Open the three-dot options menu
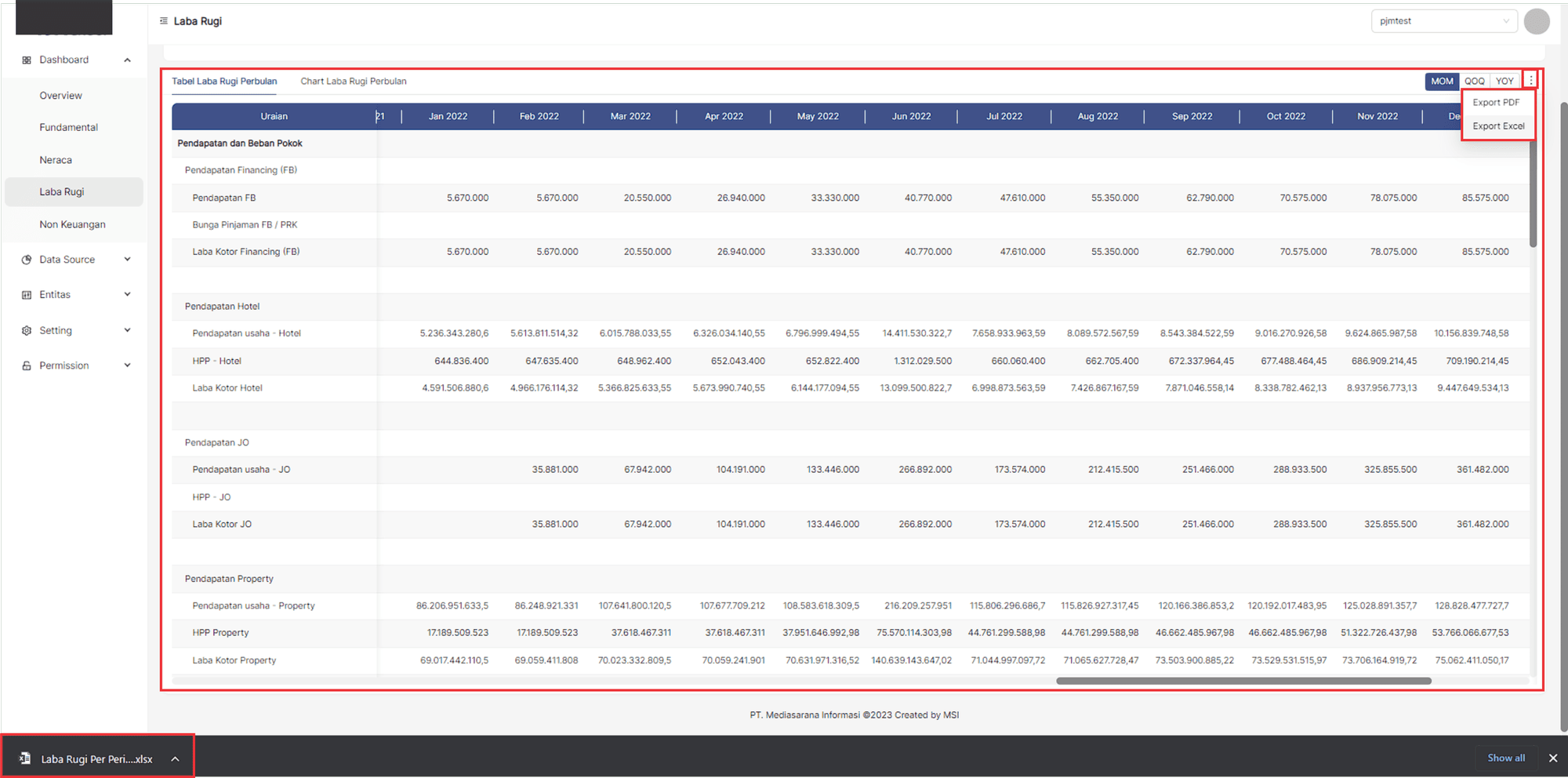 tap(1530, 81)
